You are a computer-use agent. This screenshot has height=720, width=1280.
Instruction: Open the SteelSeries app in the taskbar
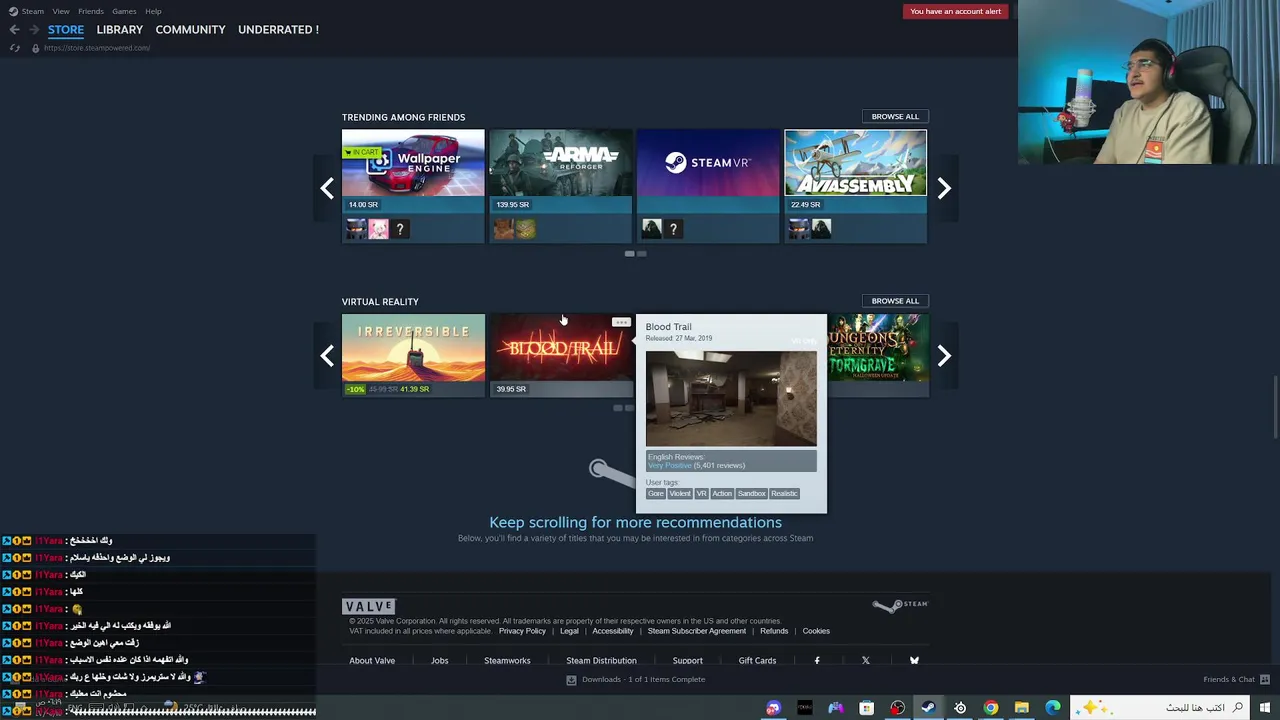click(960, 708)
